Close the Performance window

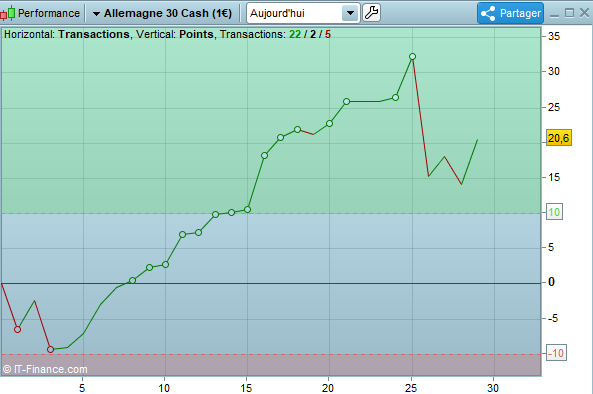point(584,13)
